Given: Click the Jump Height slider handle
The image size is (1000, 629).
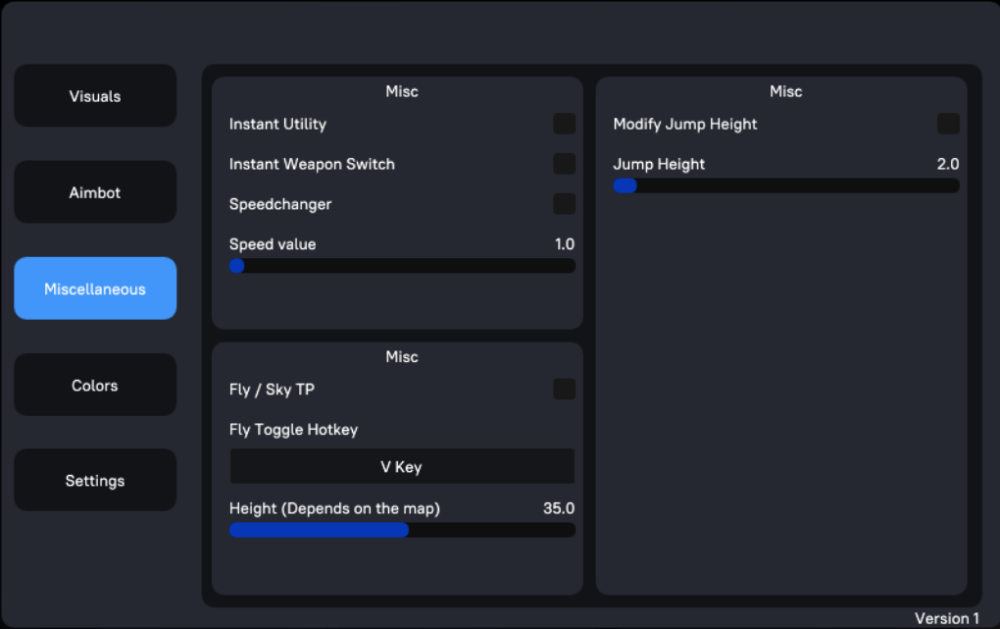Looking at the screenshot, I should [x=625, y=186].
